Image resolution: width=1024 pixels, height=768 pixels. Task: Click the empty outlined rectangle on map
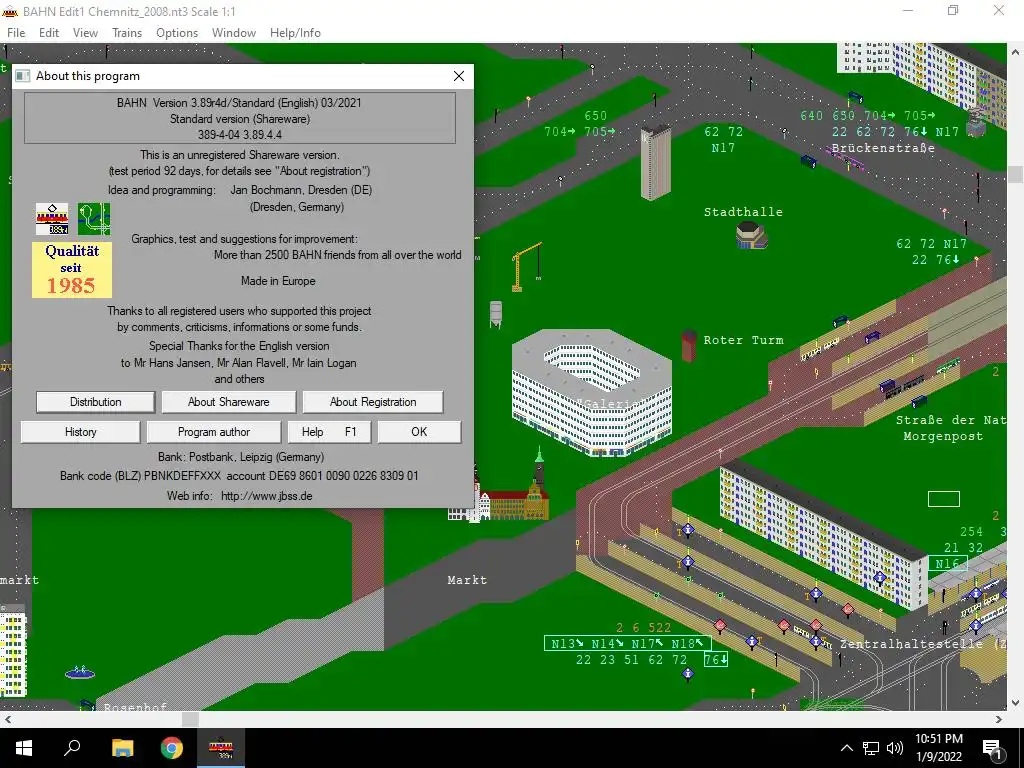944,499
